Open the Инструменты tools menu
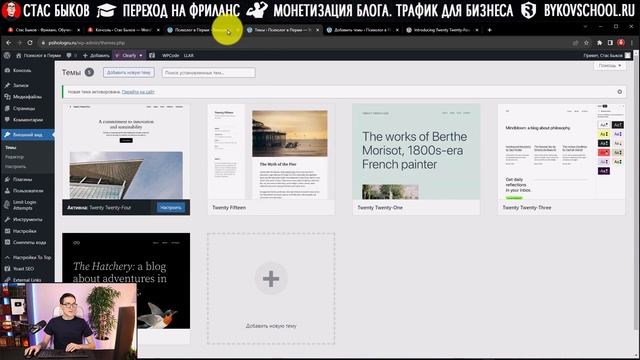The width and height of the screenshot is (640, 360). [x=27, y=219]
